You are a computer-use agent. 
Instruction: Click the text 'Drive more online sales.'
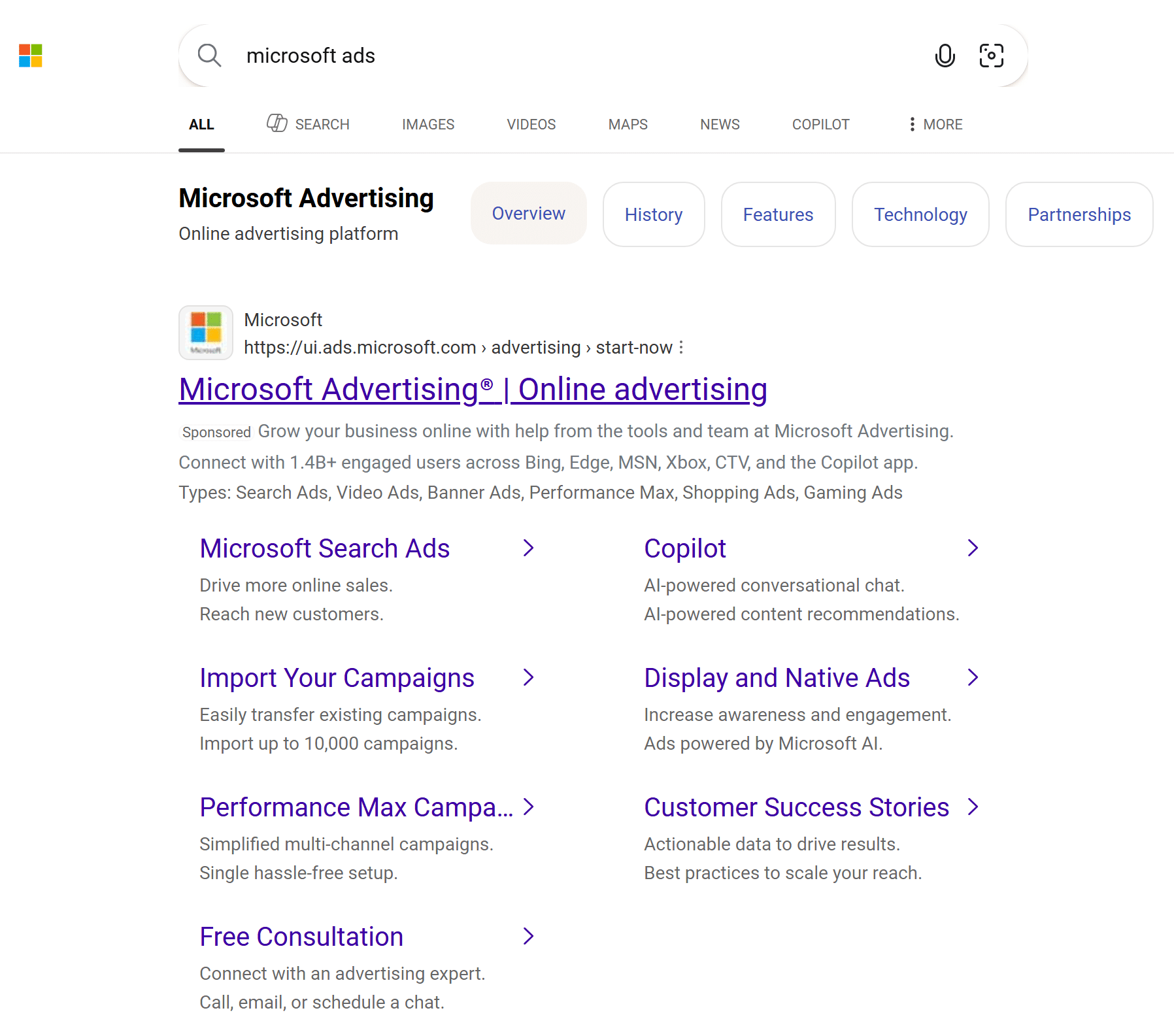pyautogui.click(x=295, y=585)
